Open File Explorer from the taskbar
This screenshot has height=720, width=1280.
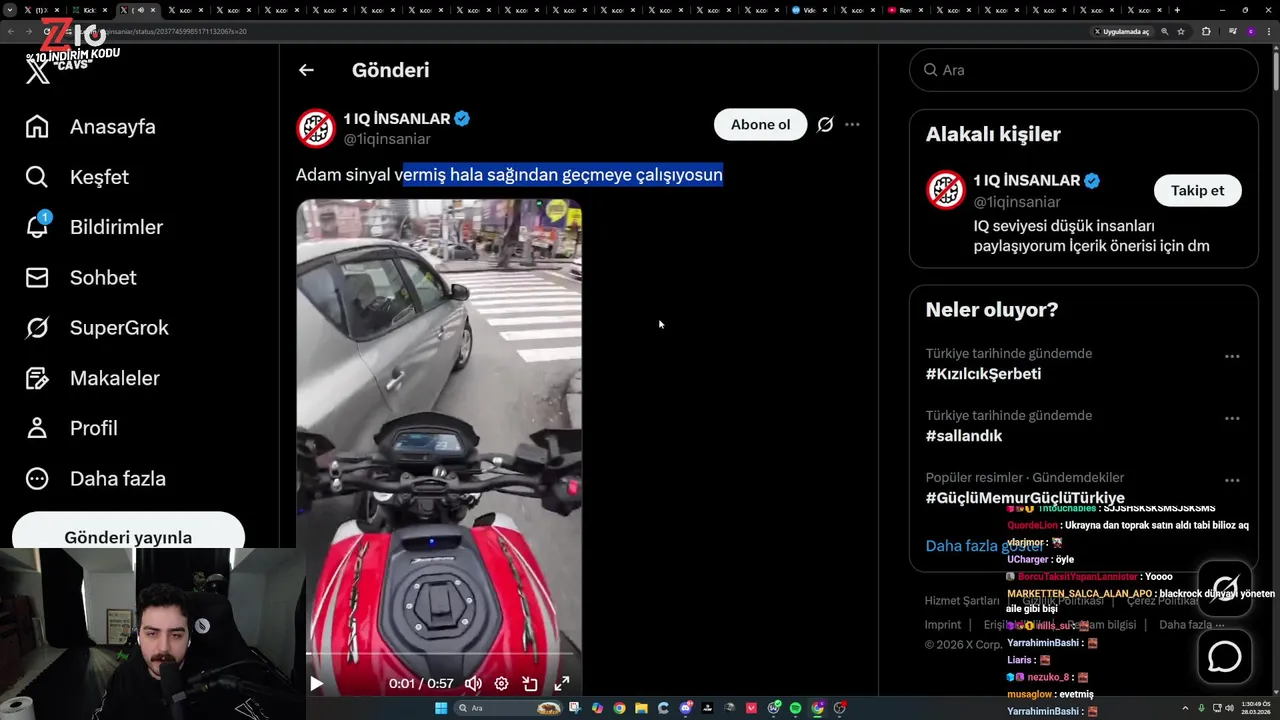pyautogui.click(x=642, y=708)
